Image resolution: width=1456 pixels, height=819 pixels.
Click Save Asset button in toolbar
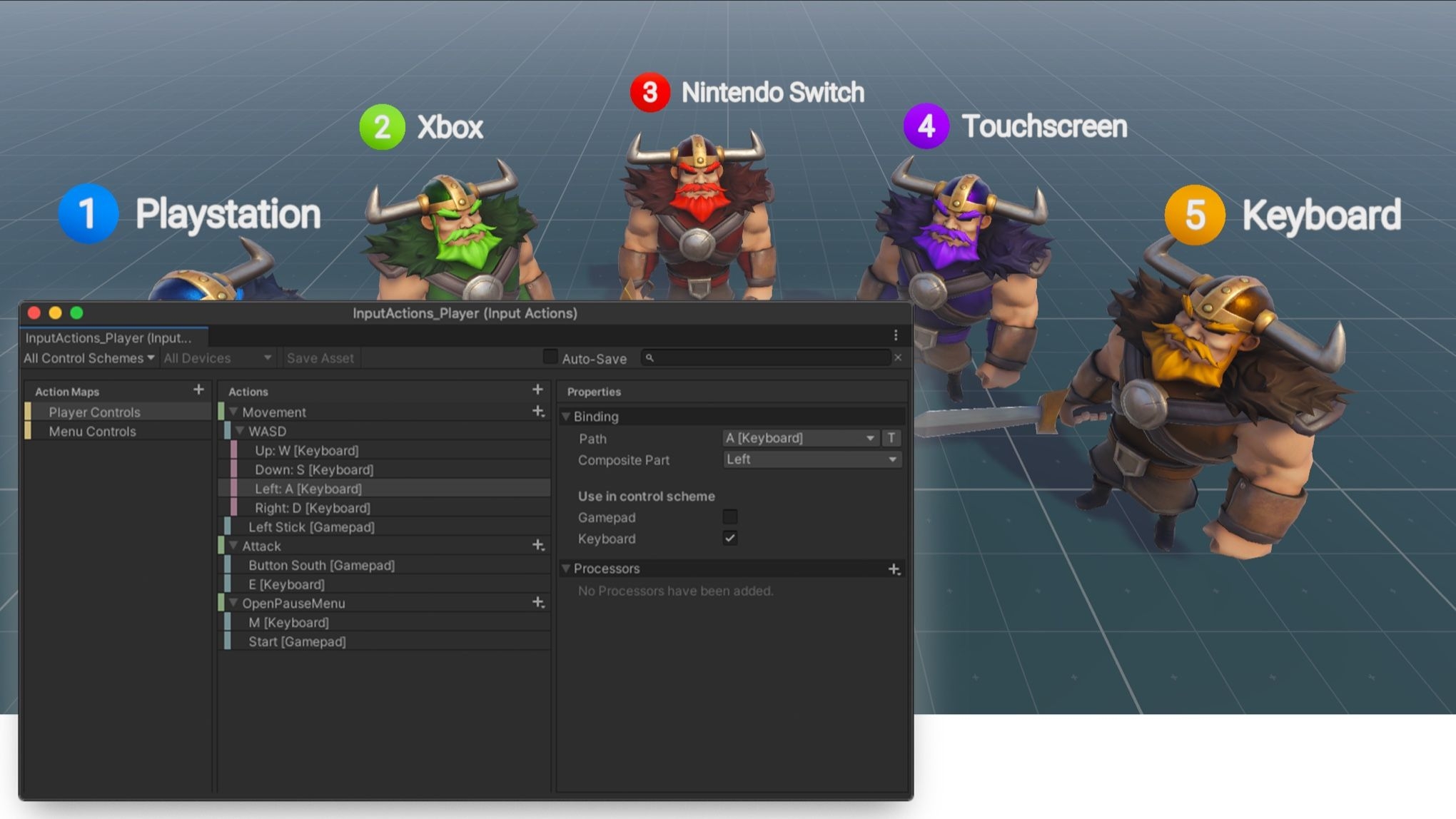tap(318, 358)
